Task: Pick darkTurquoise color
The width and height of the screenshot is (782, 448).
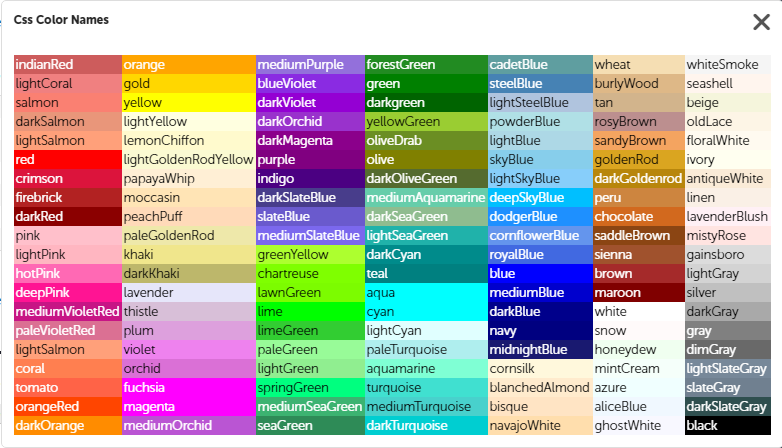Action: point(426,425)
